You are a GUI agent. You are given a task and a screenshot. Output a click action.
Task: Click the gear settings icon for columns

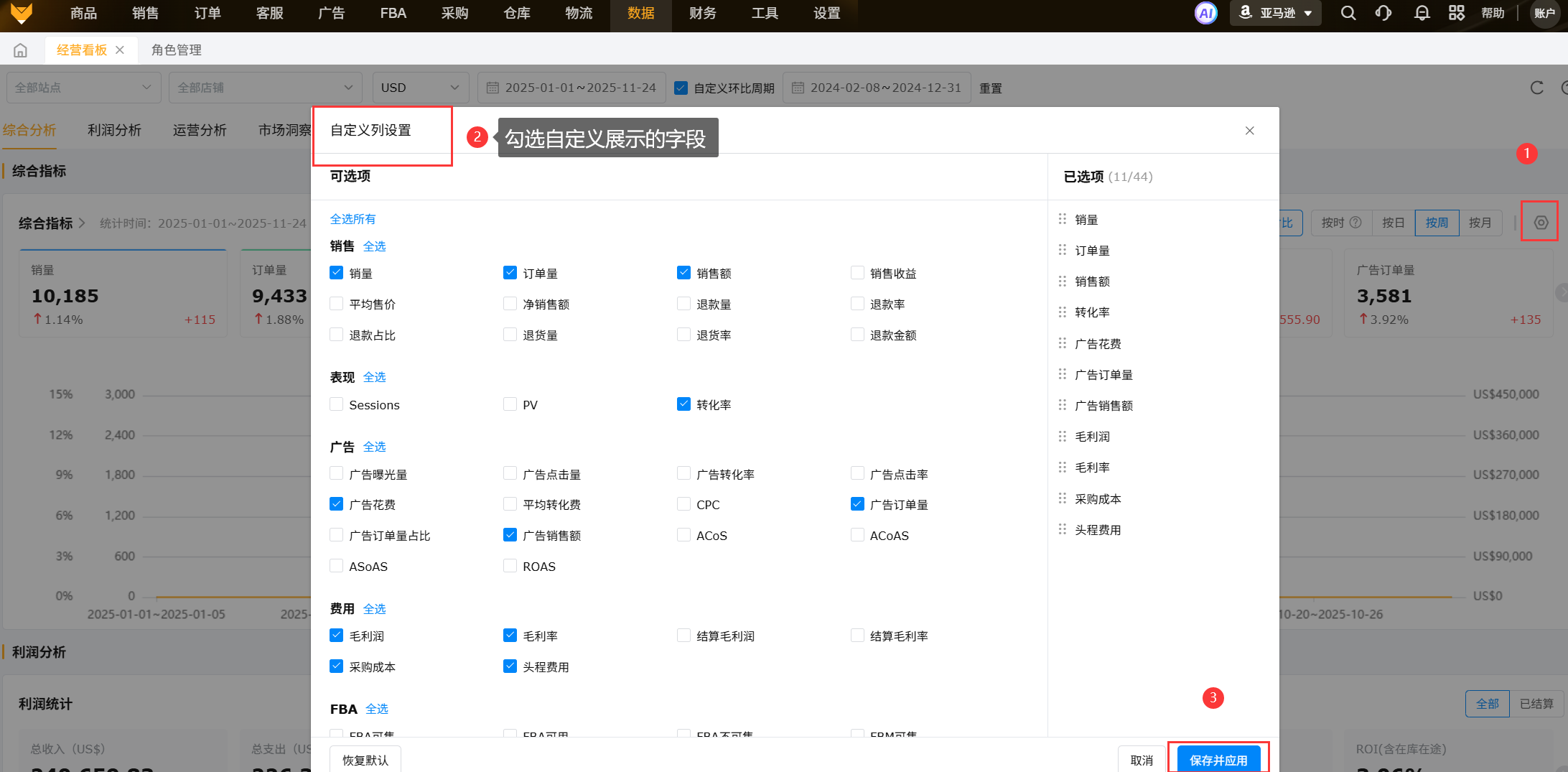tap(1541, 223)
